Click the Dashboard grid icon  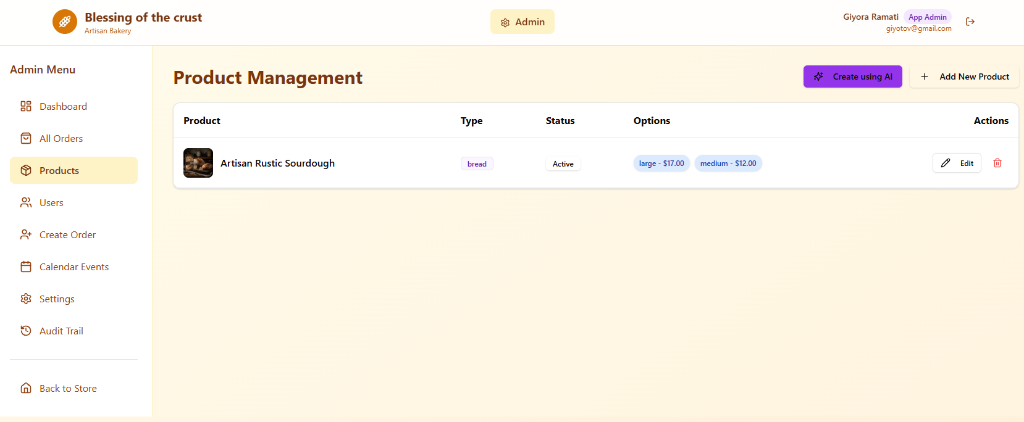point(26,106)
